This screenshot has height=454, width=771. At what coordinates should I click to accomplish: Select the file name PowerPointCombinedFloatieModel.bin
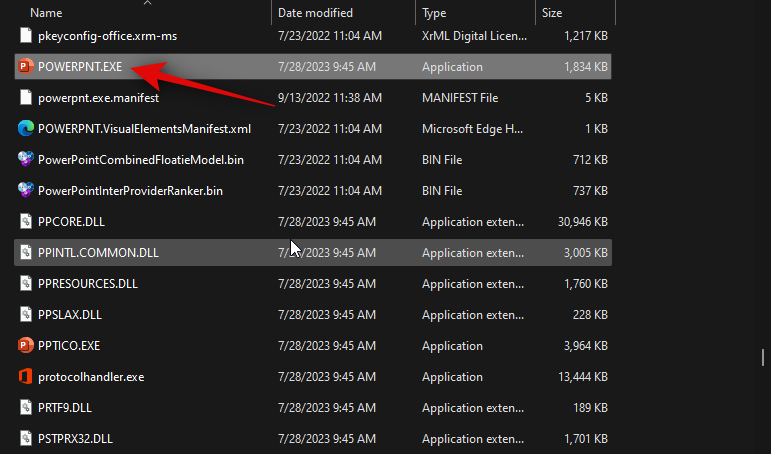coord(141,160)
